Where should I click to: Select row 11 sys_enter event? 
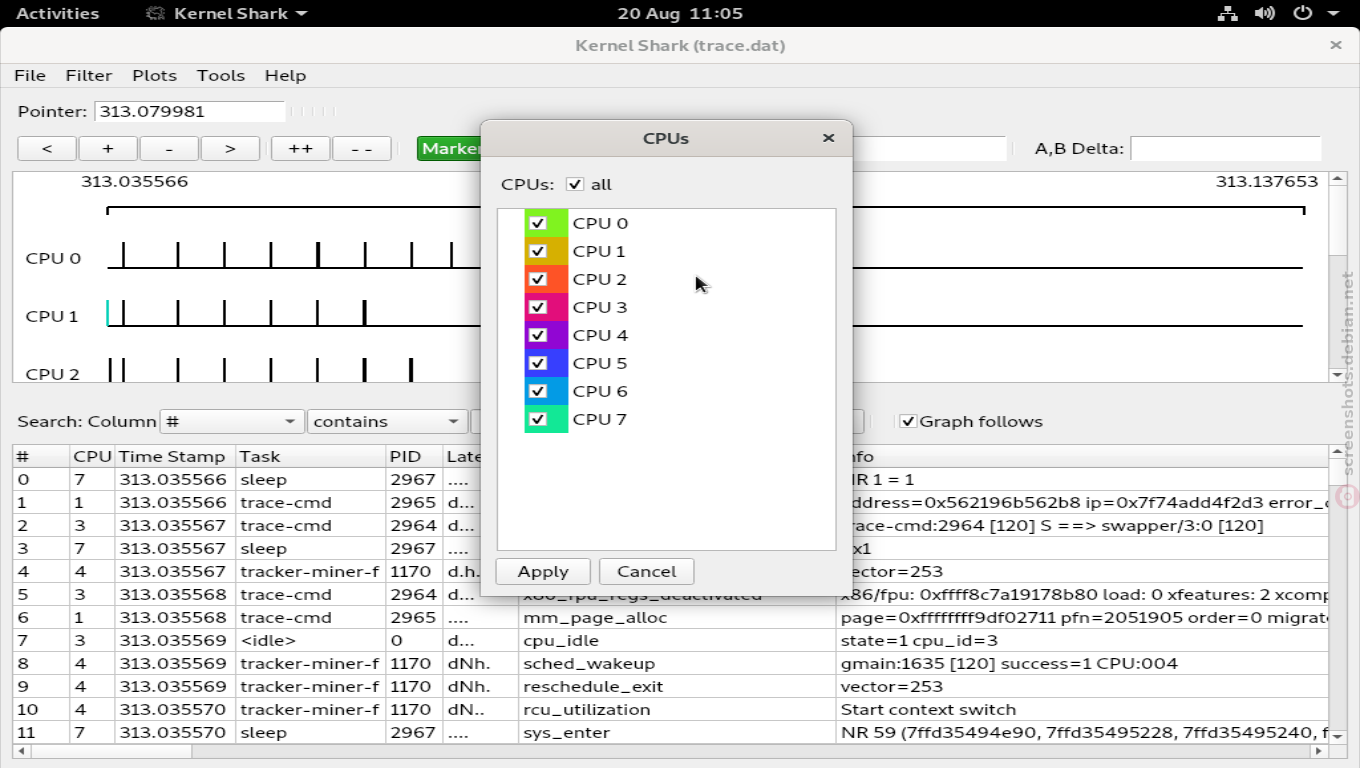click(670, 732)
